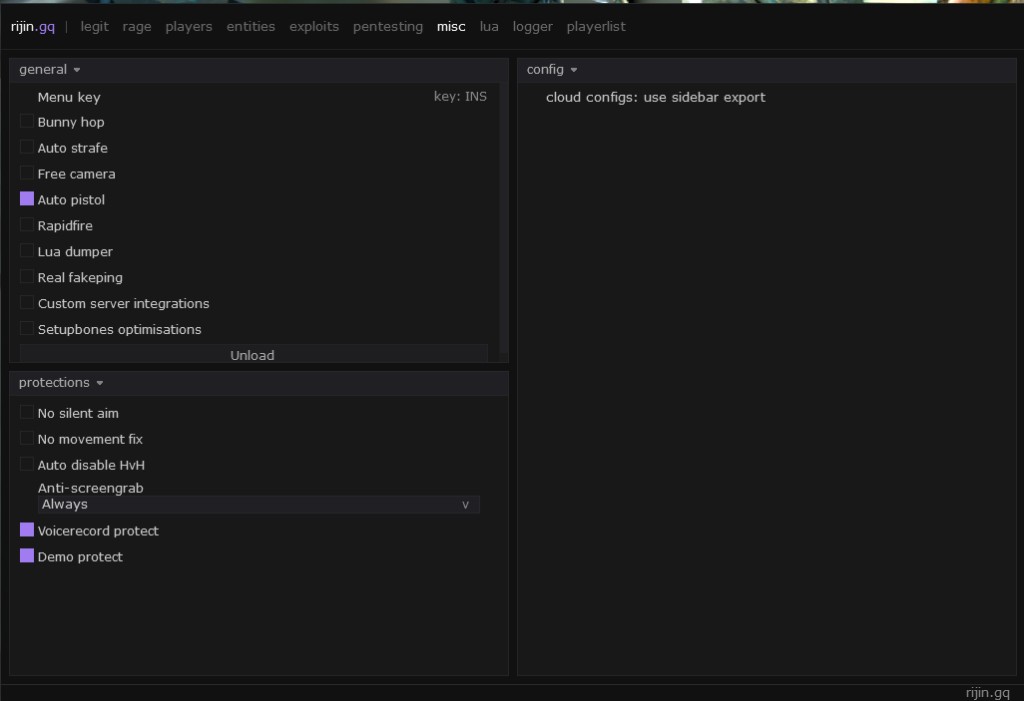Collapse the general section arrow

[x=77, y=70]
